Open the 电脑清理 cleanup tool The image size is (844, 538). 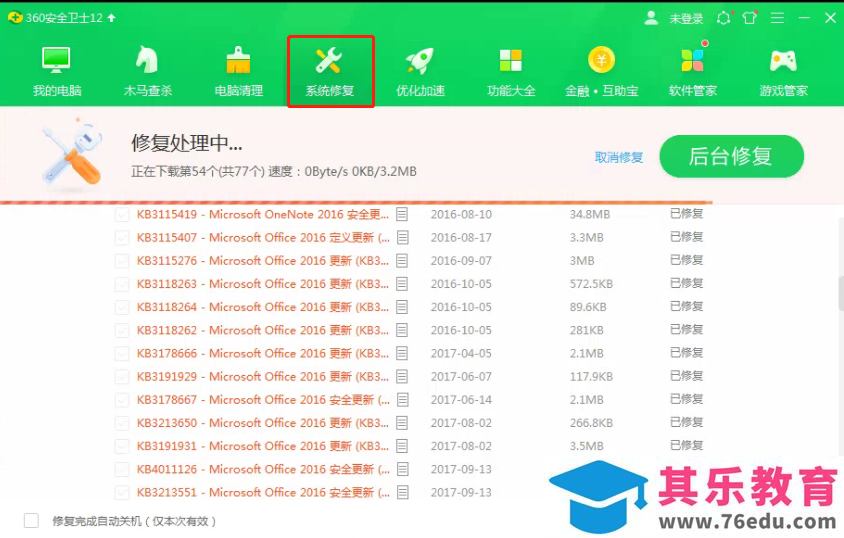click(x=238, y=72)
